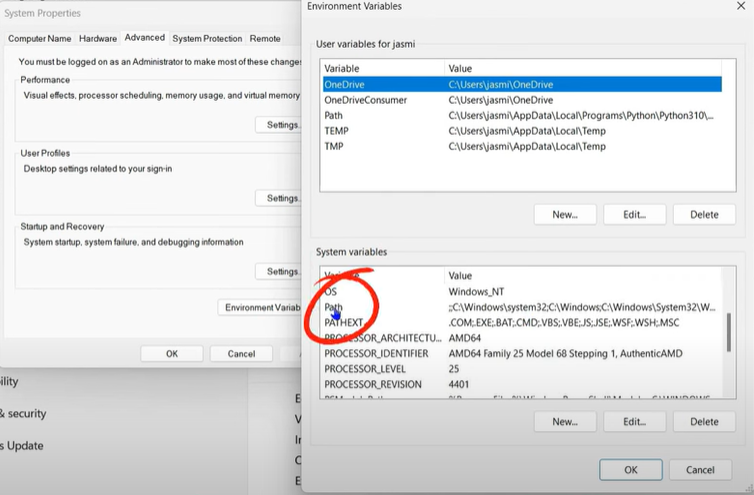This screenshot has width=754, height=495.
Task: Click the Environment Variables button
Action: [260, 307]
